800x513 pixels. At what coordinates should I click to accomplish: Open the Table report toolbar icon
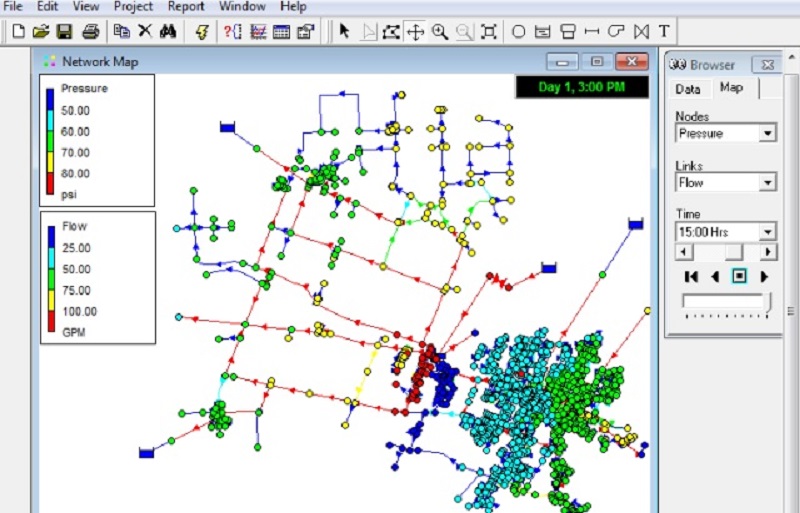(281, 31)
